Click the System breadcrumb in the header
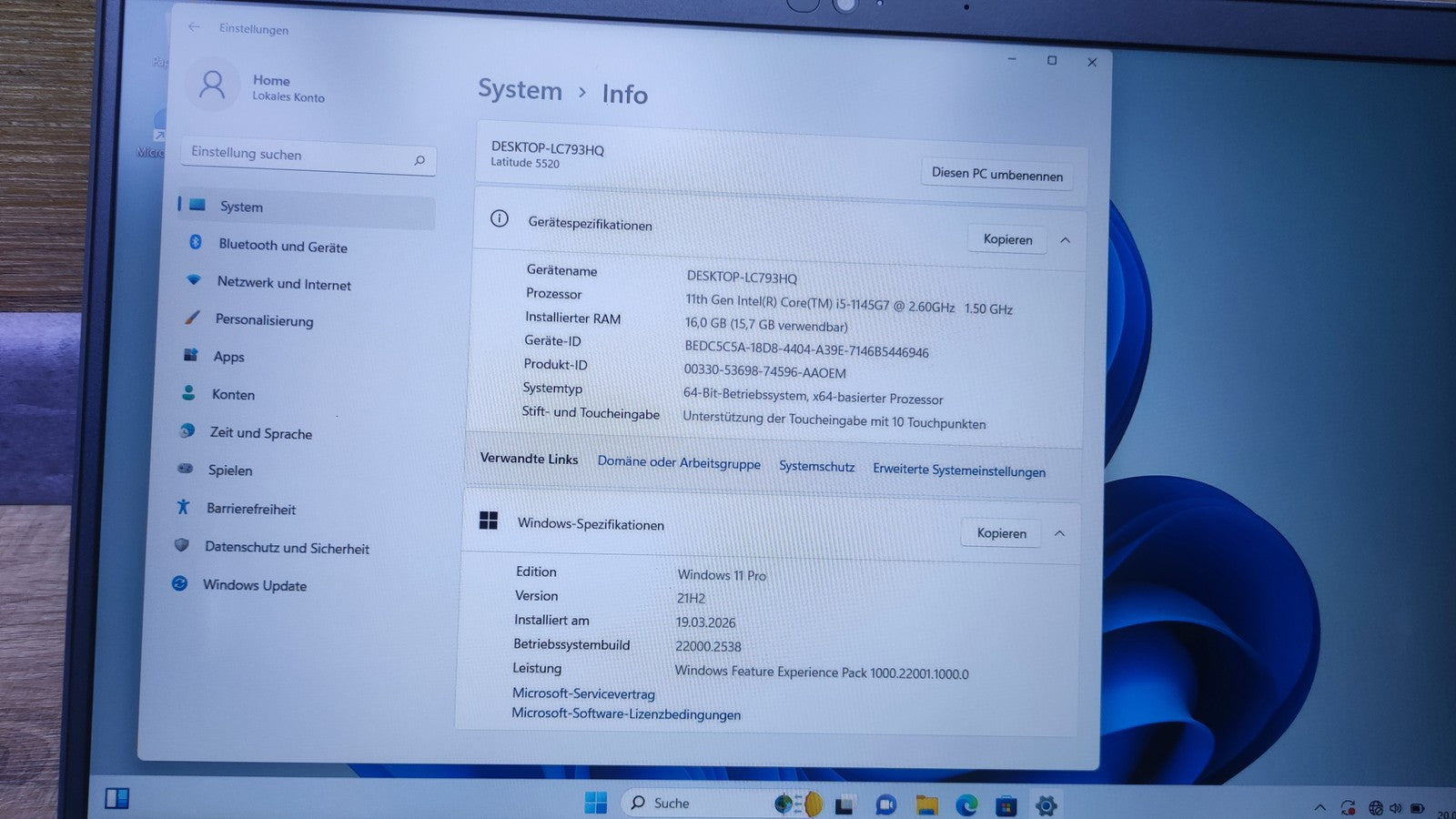The height and width of the screenshot is (819, 1456). coord(520,89)
